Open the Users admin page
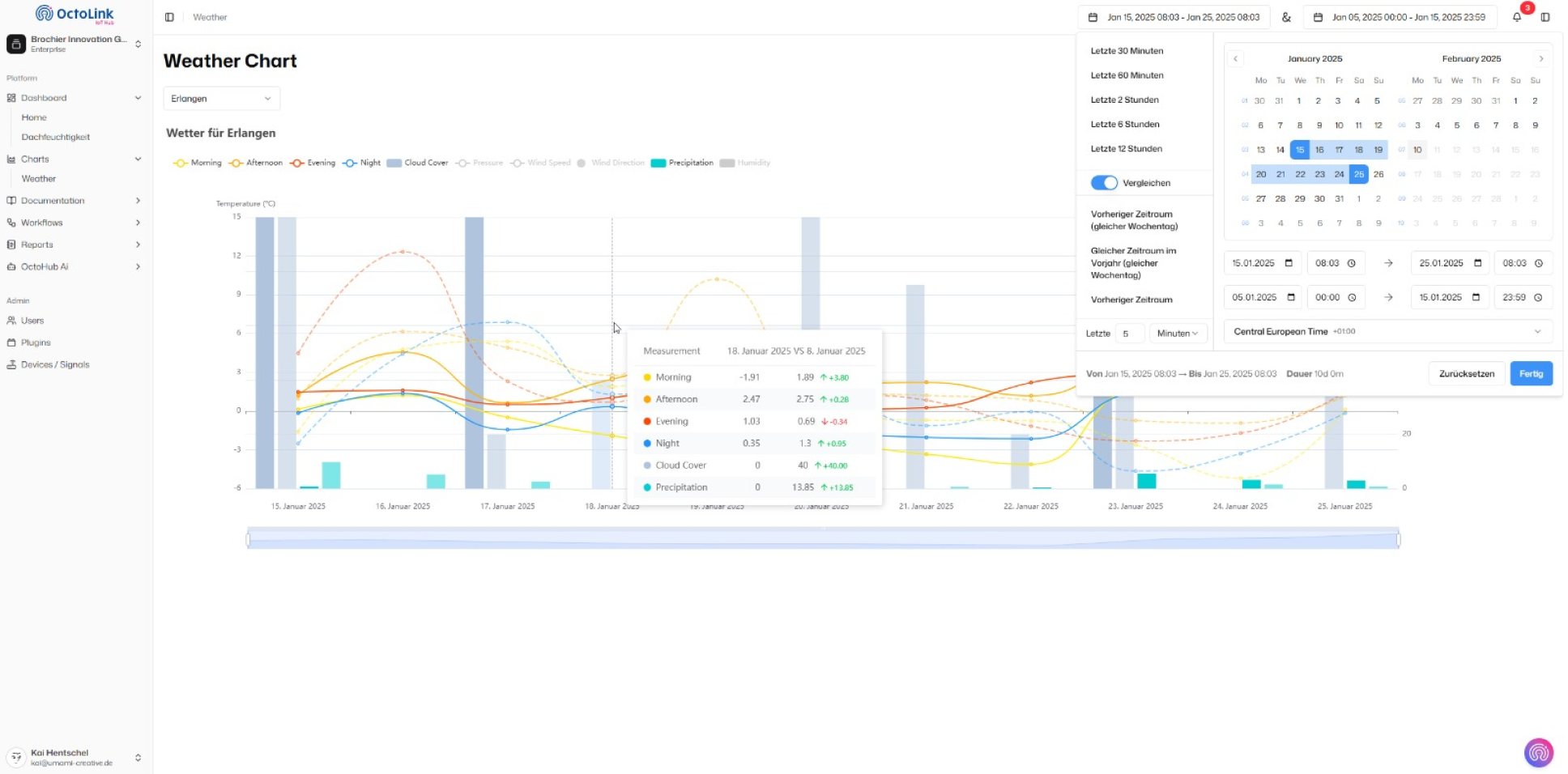Image resolution: width=1568 pixels, height=774 pixels. (32, 321)
